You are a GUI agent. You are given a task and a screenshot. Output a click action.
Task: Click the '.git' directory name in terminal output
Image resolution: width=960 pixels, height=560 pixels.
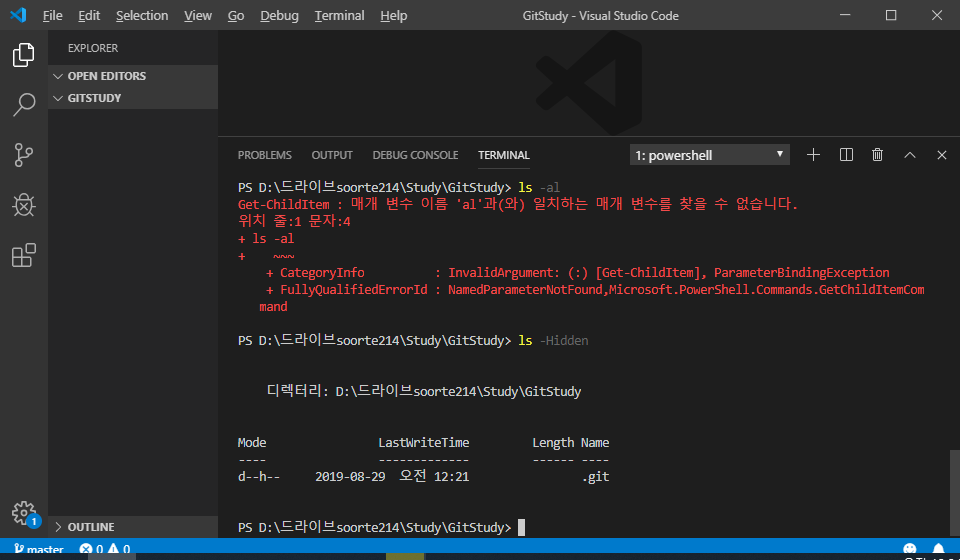tap(596, 477)
